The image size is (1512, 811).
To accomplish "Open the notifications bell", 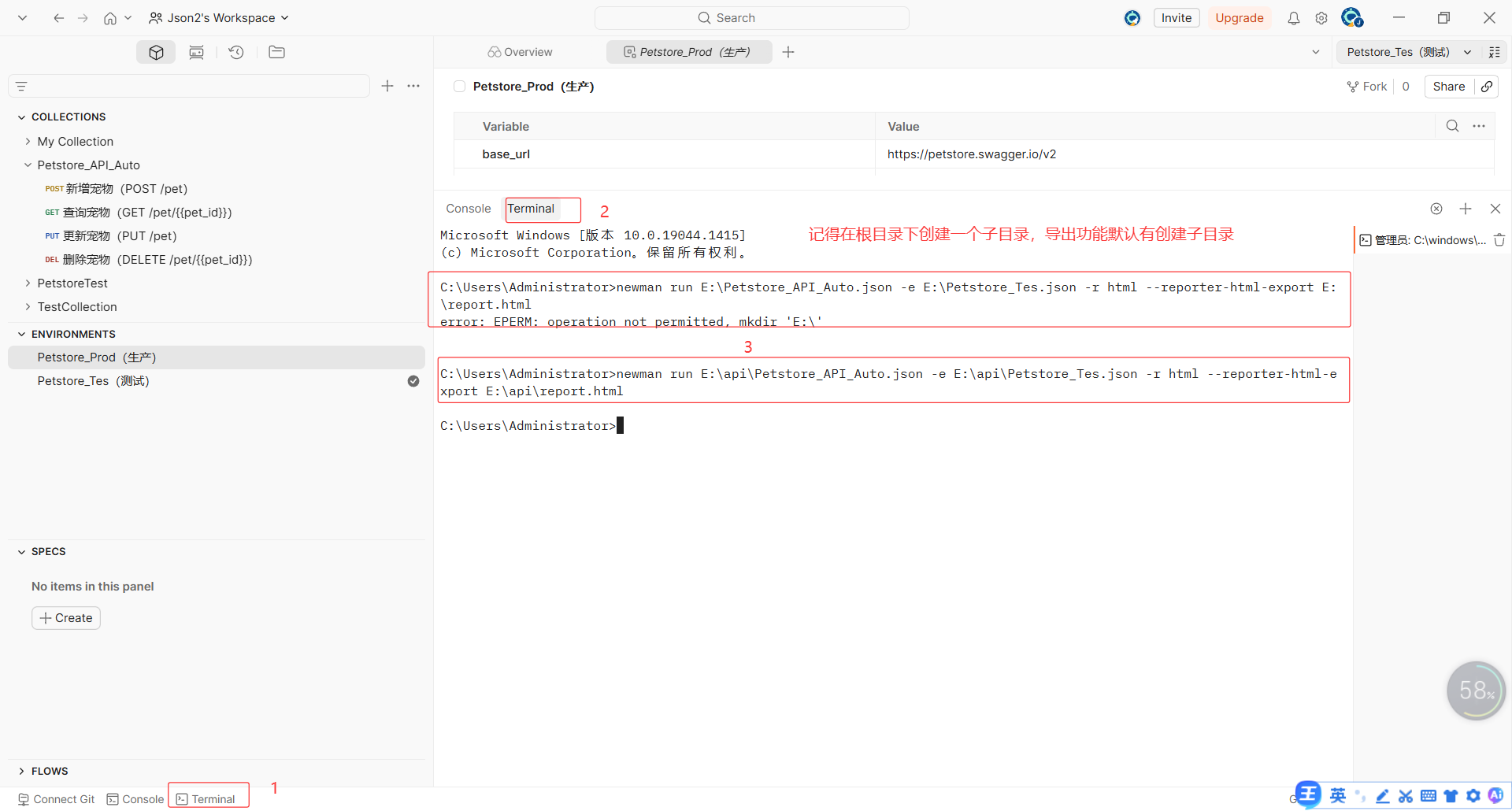I will pos(1294,18).
